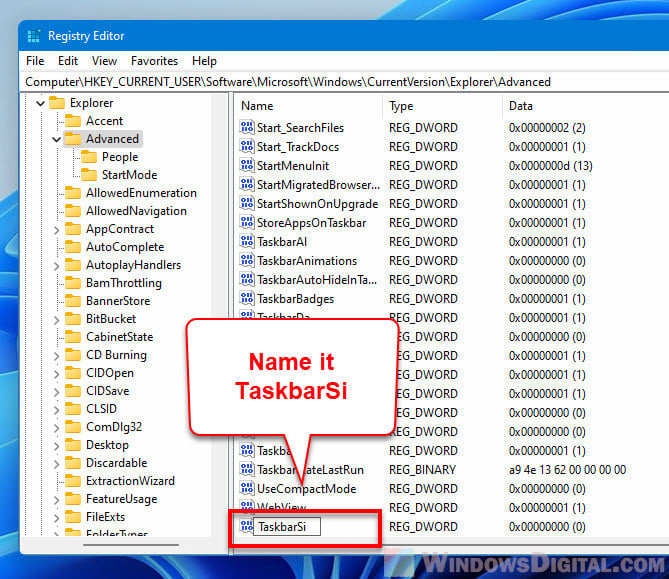669x579 pixels.
Task: Click the Registry Editor app icon in title bar
Action: coord(33,36)
